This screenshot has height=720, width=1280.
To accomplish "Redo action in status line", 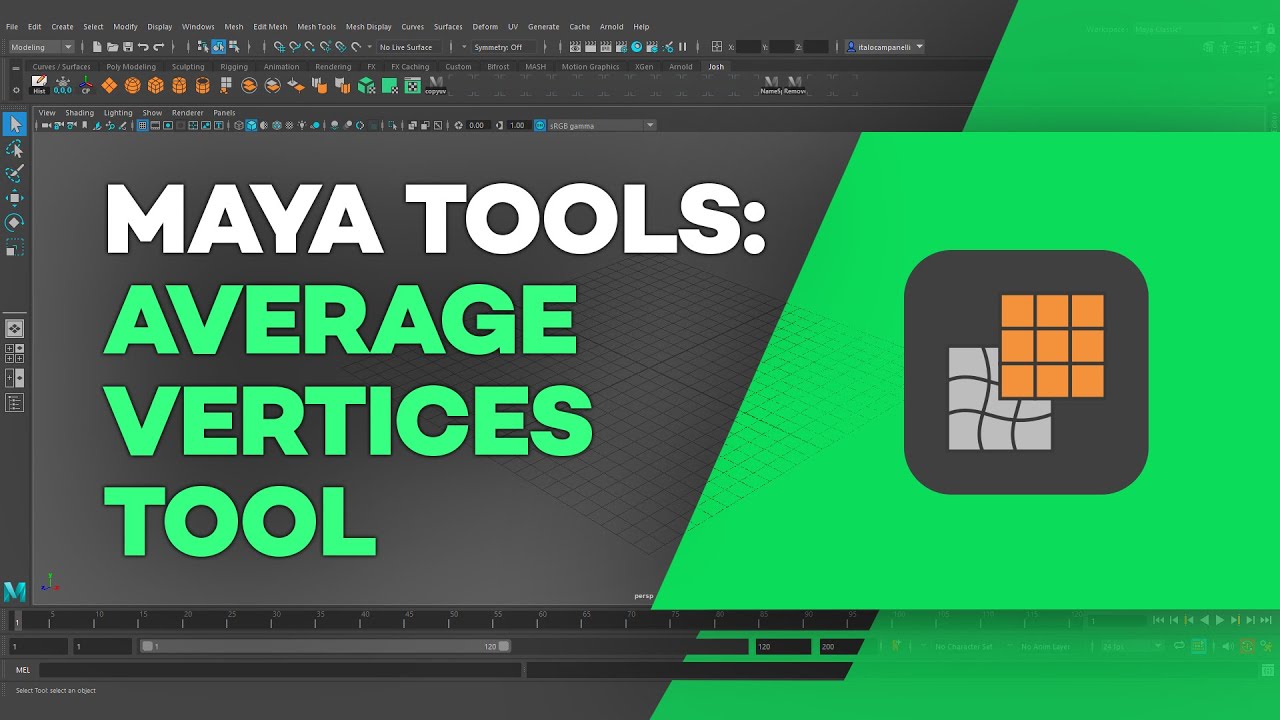I will (x=158, y=47).
